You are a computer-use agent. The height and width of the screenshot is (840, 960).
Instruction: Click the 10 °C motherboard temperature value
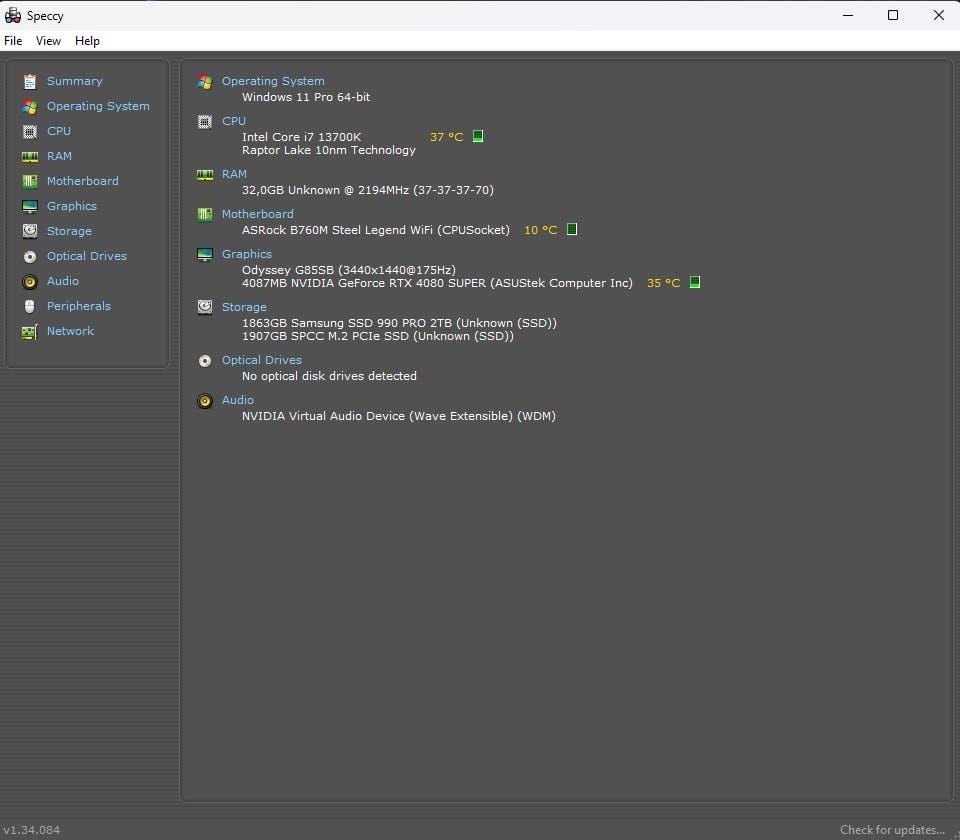pyautogui.click(x=541, y=230)
